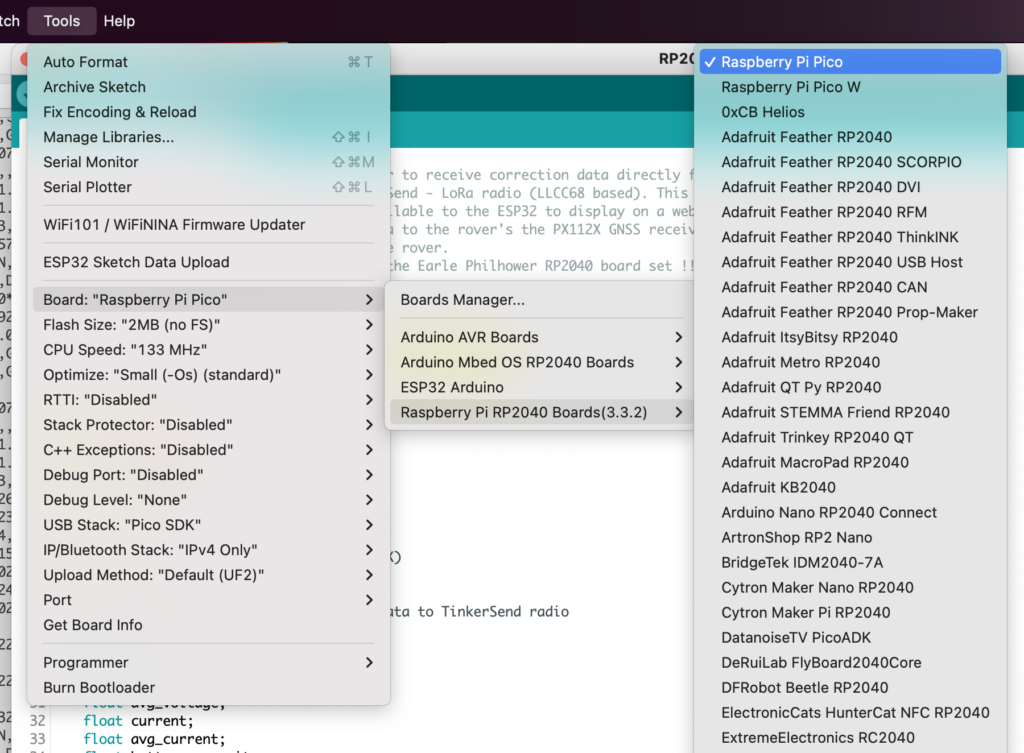Viewport: 1024px width, 753px height.
Task: Select ArtronShop RP2 Nano
Action: pyautogui.click(x=850, y=537)
